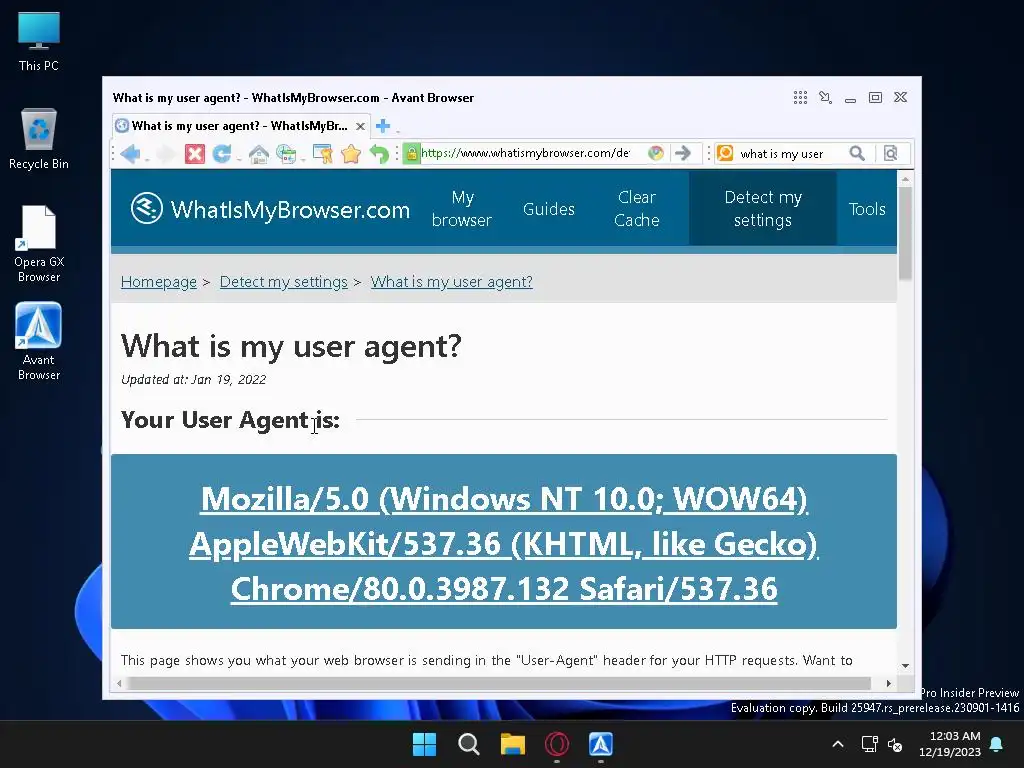This screenshot has height=768, width=1024.
Task: Open the home page icon
Action: pyautogui.click(x=259, y=154)
